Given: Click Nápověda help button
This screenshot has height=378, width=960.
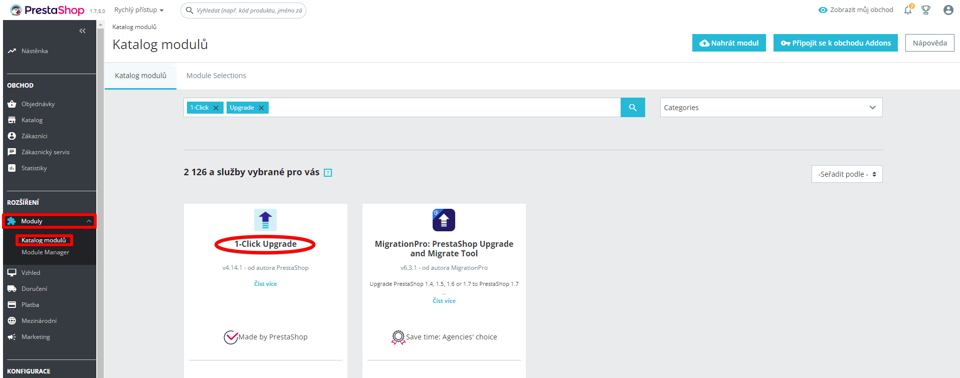Looking at the screenshot, I should [929, 43].
